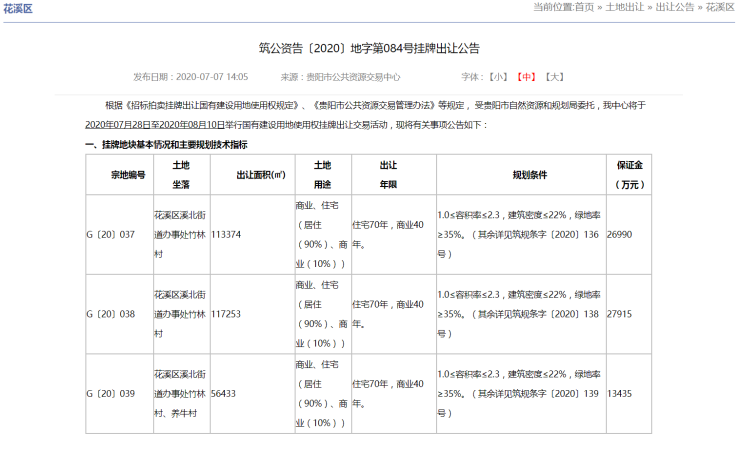Click planning conditions citing 〔2020〕136号
This screenshot has height=452, width=740.
pos(519,234)
